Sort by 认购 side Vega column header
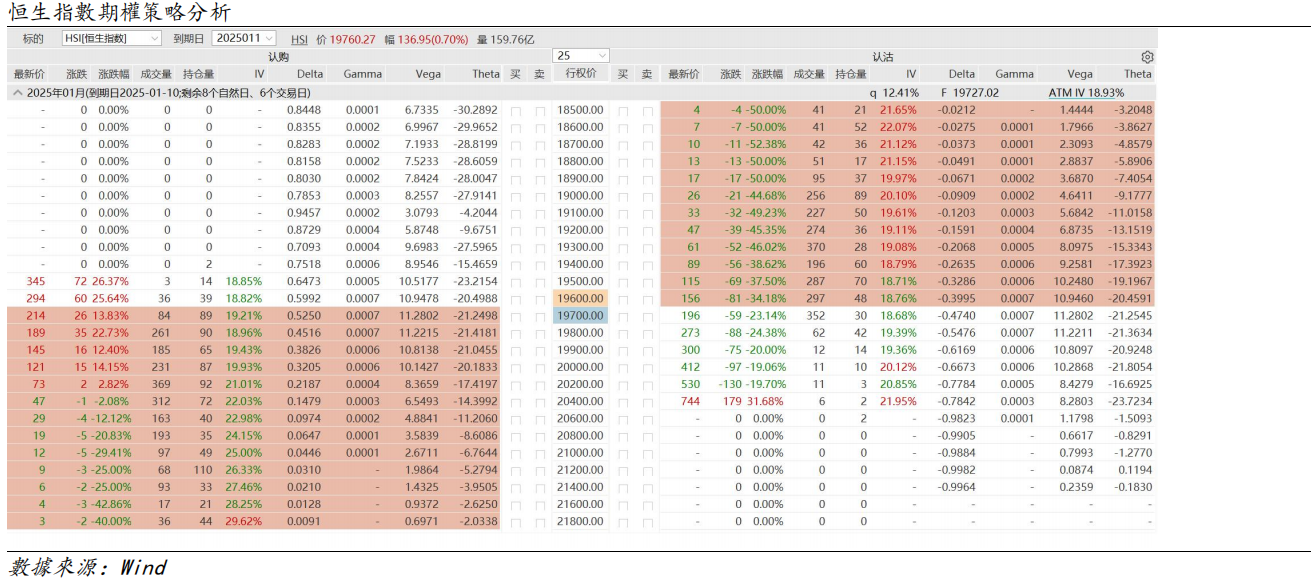The height and width of the screenshot is (583, 1316). click(428, 74)
